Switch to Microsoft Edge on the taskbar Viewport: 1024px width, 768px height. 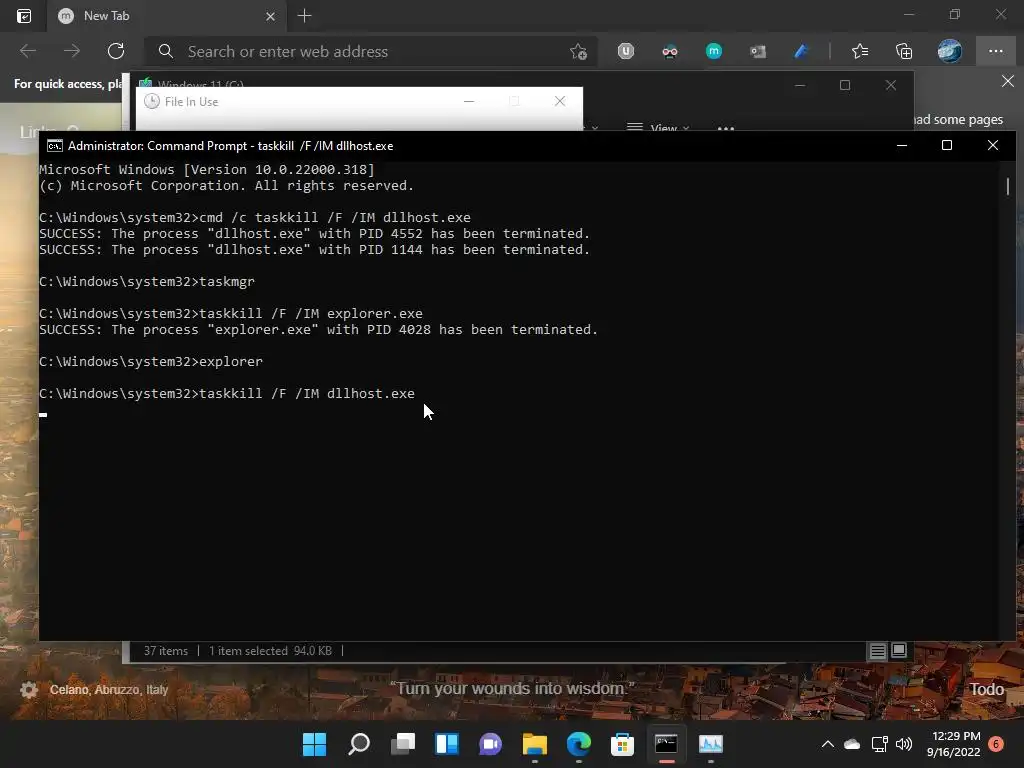[579, 744]
